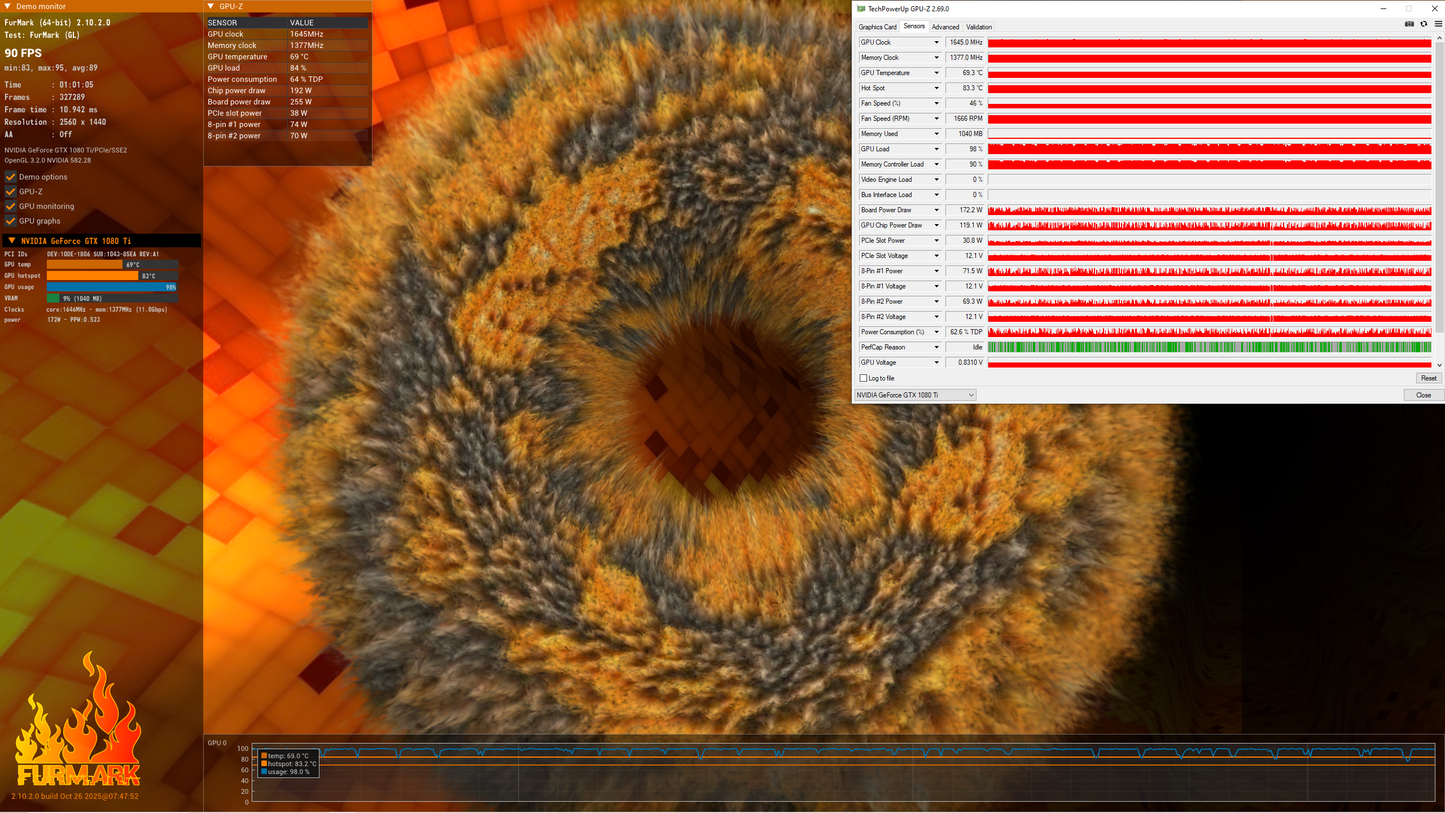Click the "Resolution : 2560 x 1440" line
The height and width of the screenshot is (813, 1445).
(55, 122)
